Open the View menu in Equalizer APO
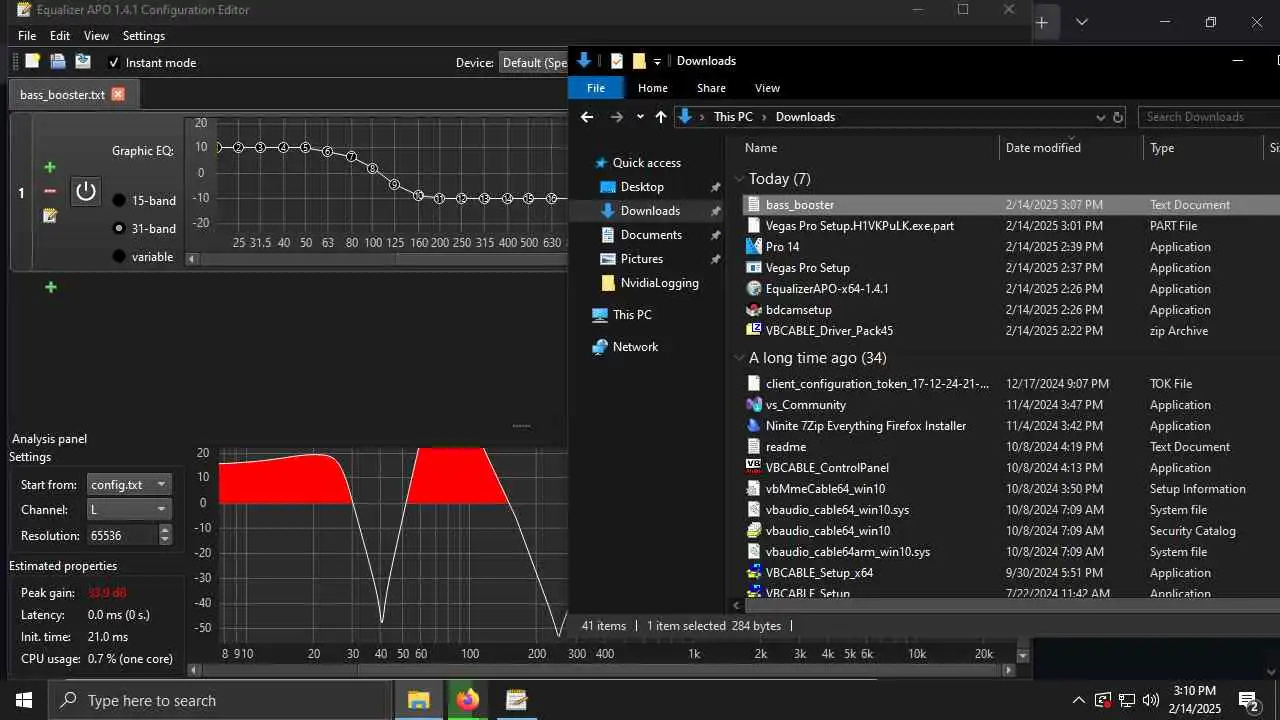The height and width of the screenshot is (720, 1280). click(96, 36)
